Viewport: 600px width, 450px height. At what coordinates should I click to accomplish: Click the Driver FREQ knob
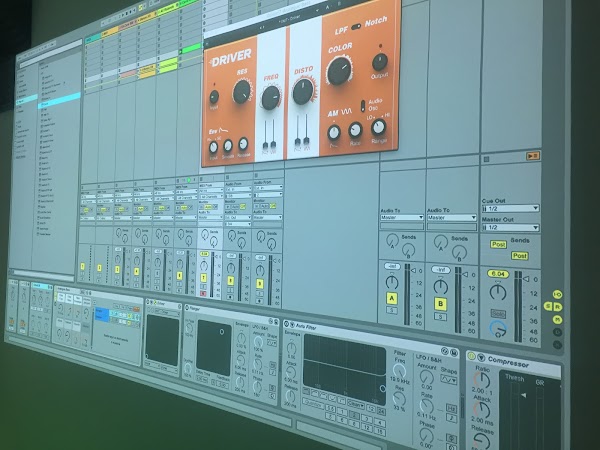coord(271,98)
